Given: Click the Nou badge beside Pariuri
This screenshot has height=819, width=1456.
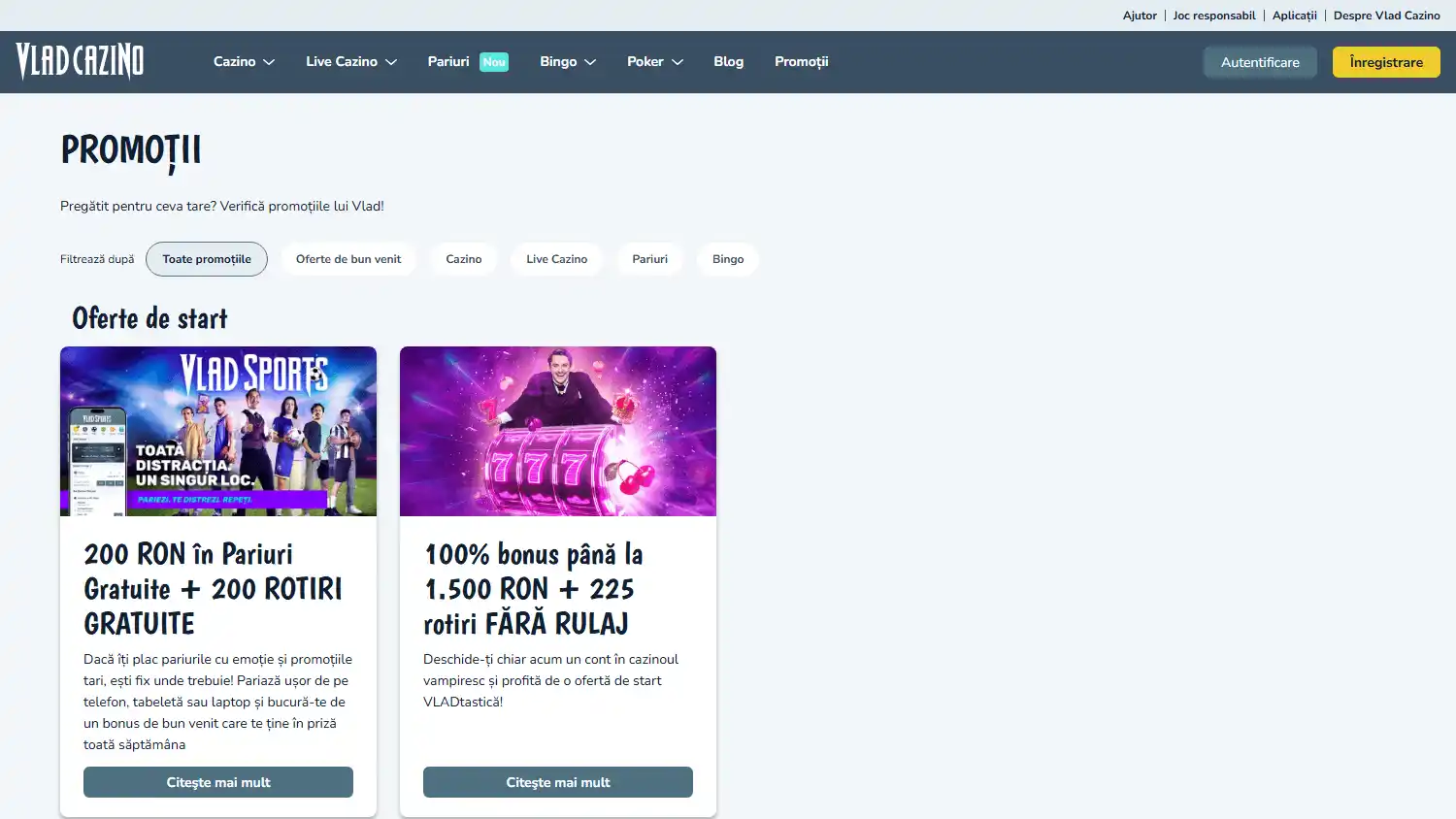Looking at the screenshot, I should pyautogui.click(x=494, y=61).
